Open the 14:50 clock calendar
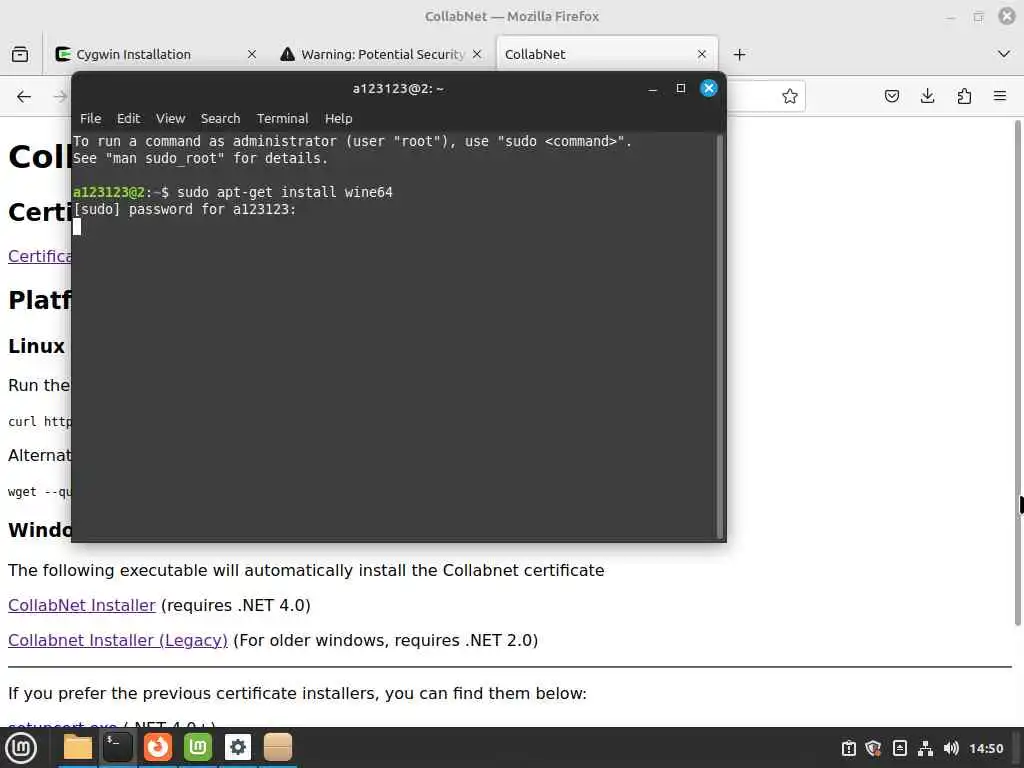Viewport: 1024px width, 768px height. click(x=986, y=748)
